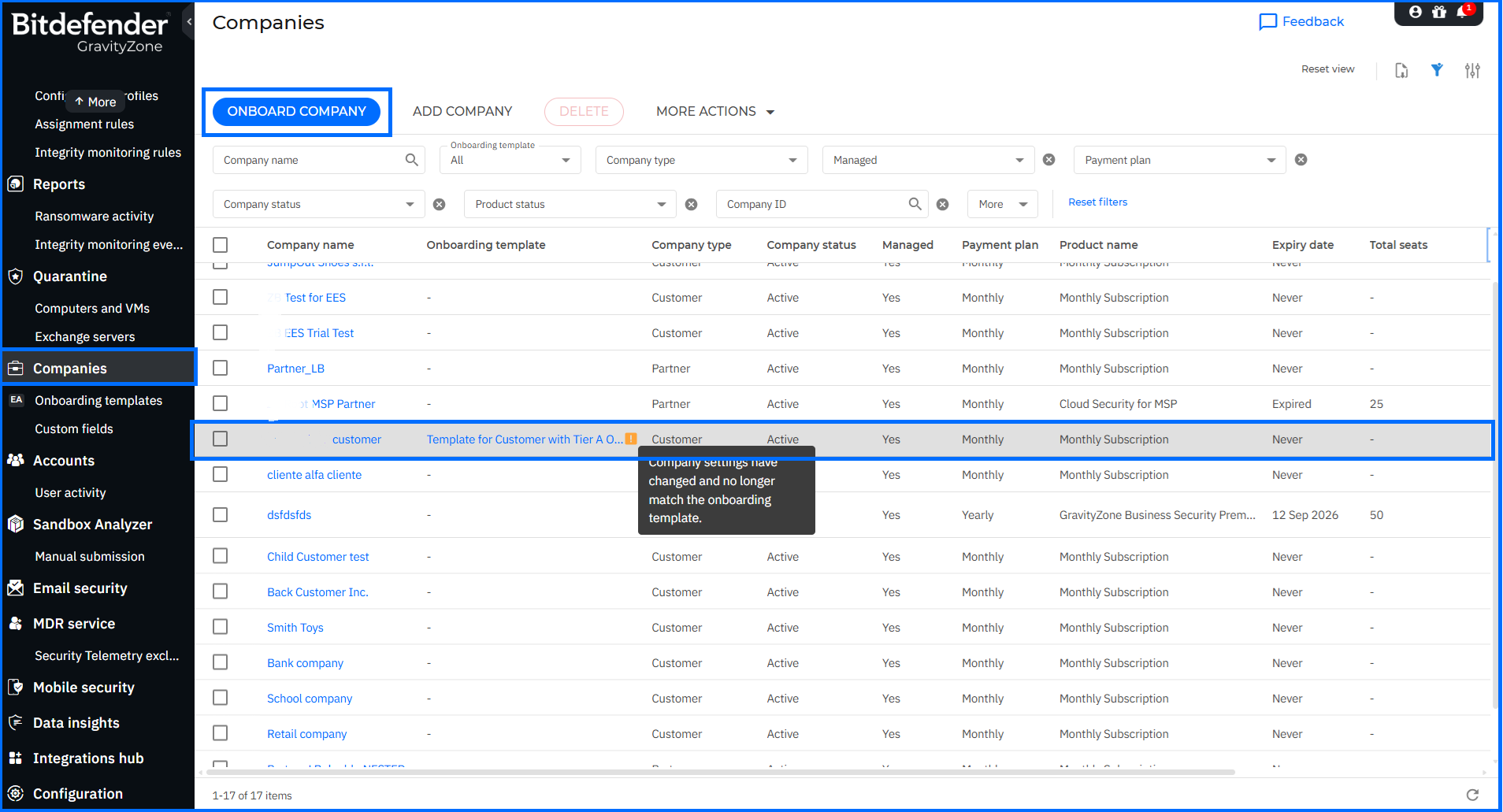Open Custom fields page
Image resolution: width=1503 pixels, height=812 pixels.
tap(74, 429)
